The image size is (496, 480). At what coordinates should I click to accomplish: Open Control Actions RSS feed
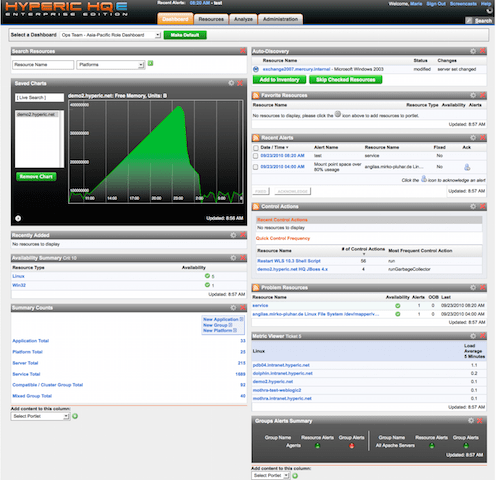(x=256, y=207)
